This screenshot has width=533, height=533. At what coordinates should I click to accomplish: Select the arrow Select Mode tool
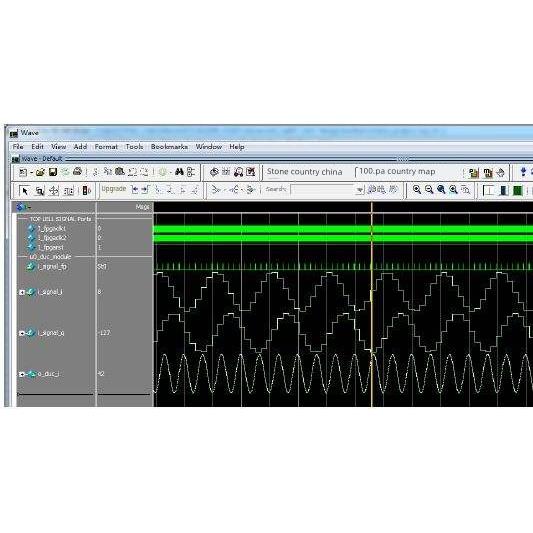(24, 191)
